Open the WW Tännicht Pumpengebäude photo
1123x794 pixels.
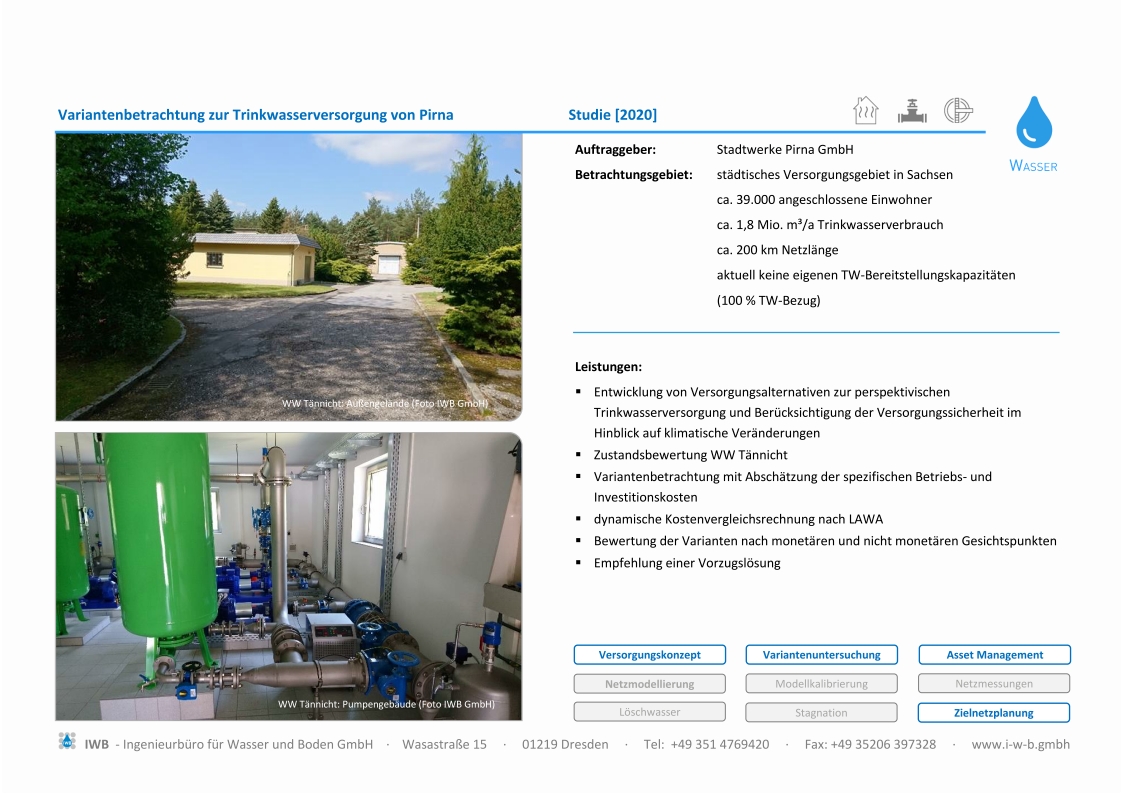click(288, 576)
